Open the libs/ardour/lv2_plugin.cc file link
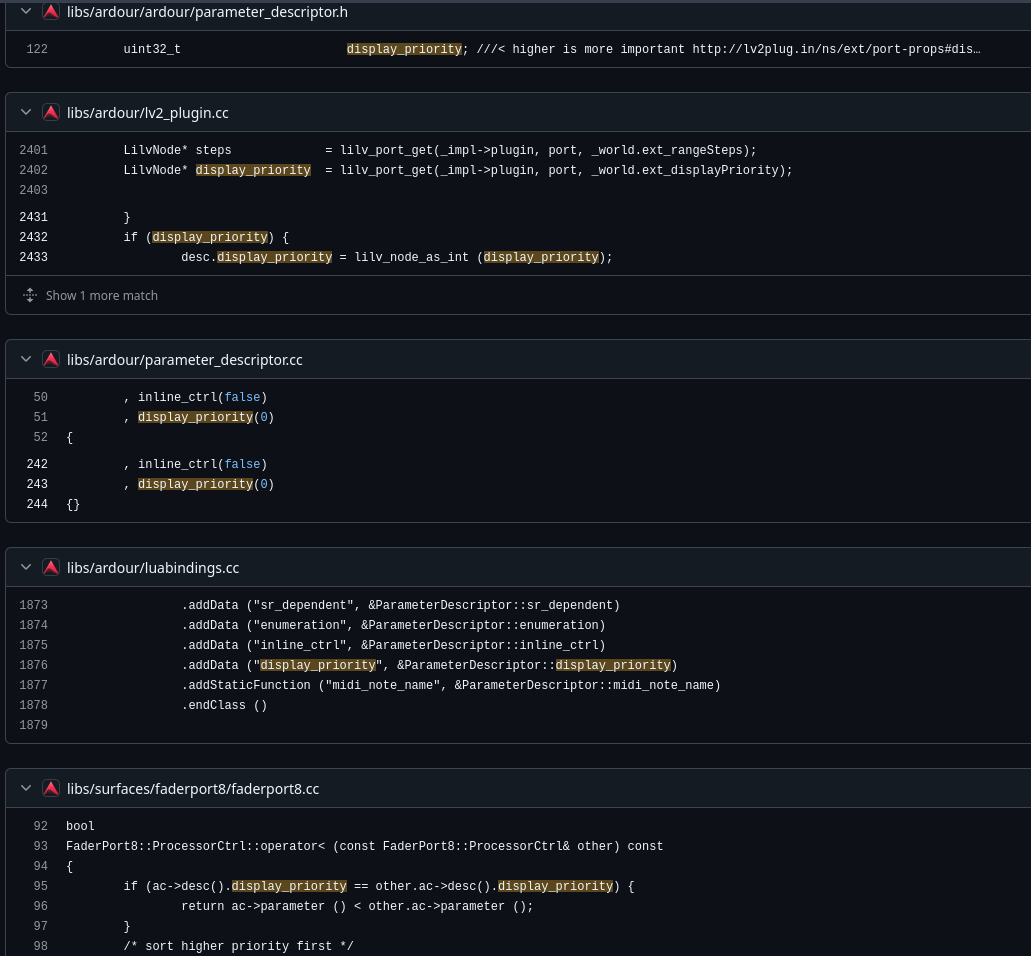1031x956 pixels. 147,113
